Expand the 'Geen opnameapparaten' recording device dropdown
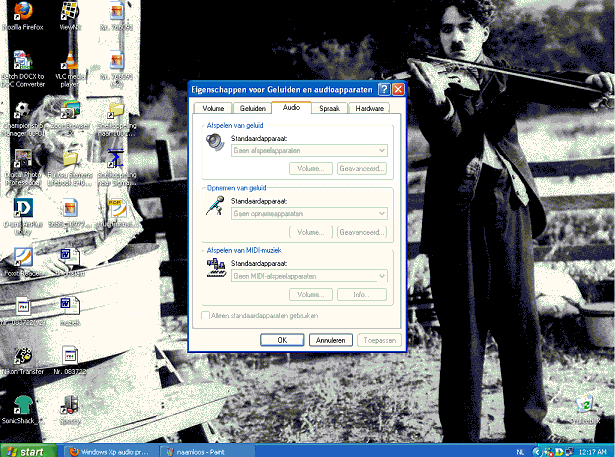The image size is (615, 457). pos(381,213)
